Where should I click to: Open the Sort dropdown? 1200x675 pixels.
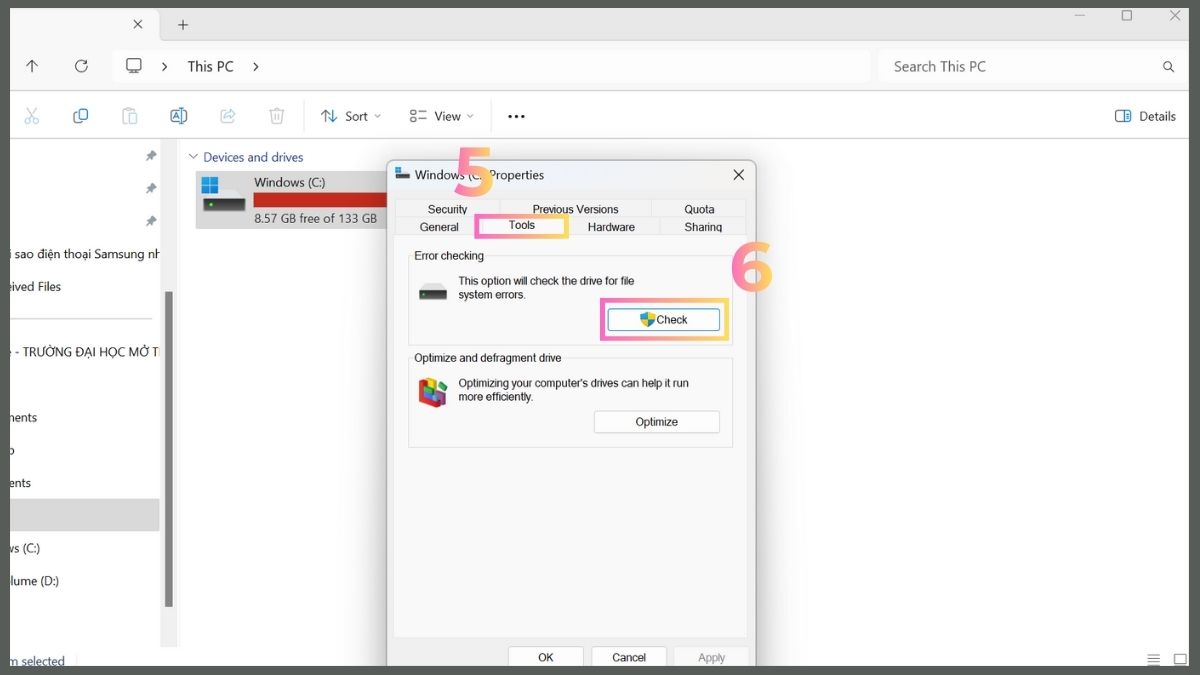click(351, 116)
